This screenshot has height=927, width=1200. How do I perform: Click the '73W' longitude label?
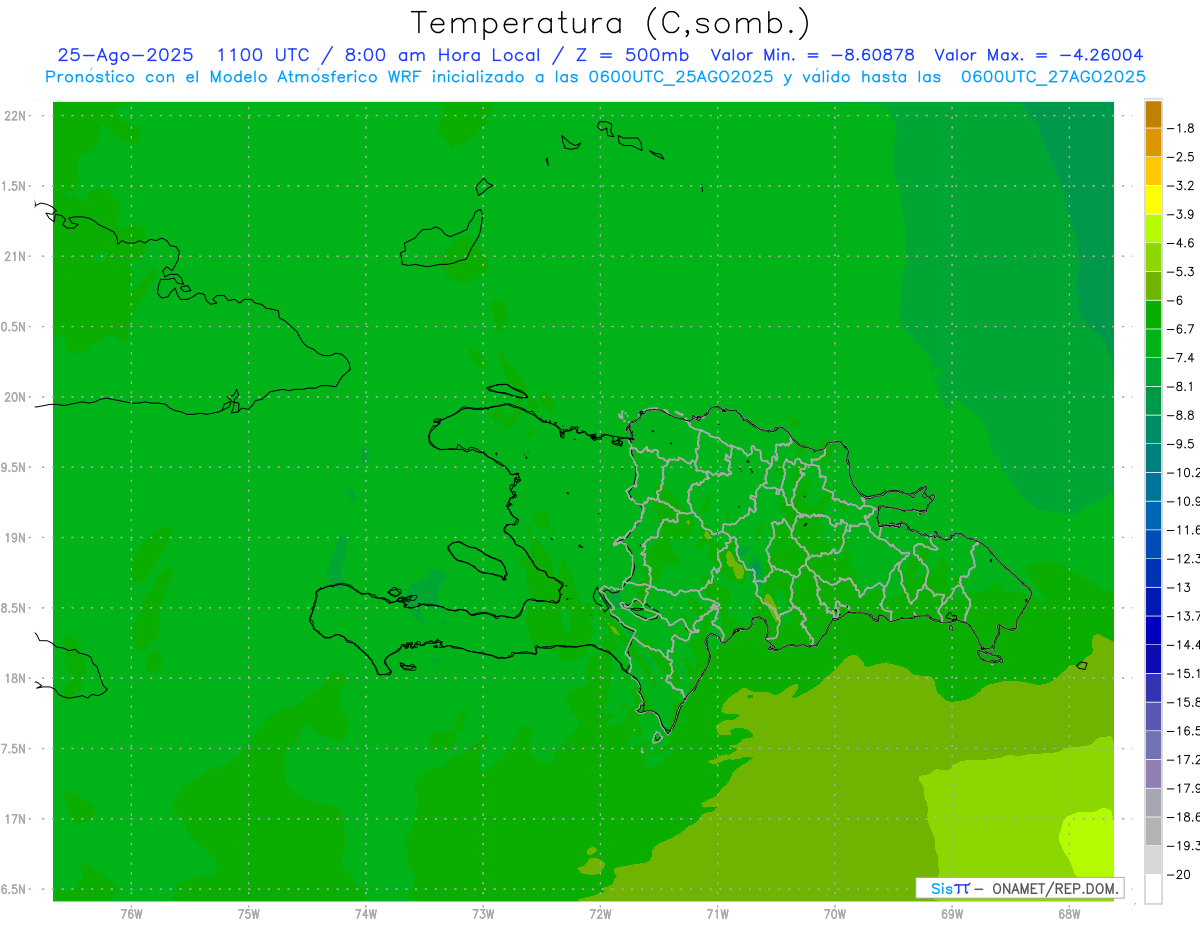(x=483, y=913)
